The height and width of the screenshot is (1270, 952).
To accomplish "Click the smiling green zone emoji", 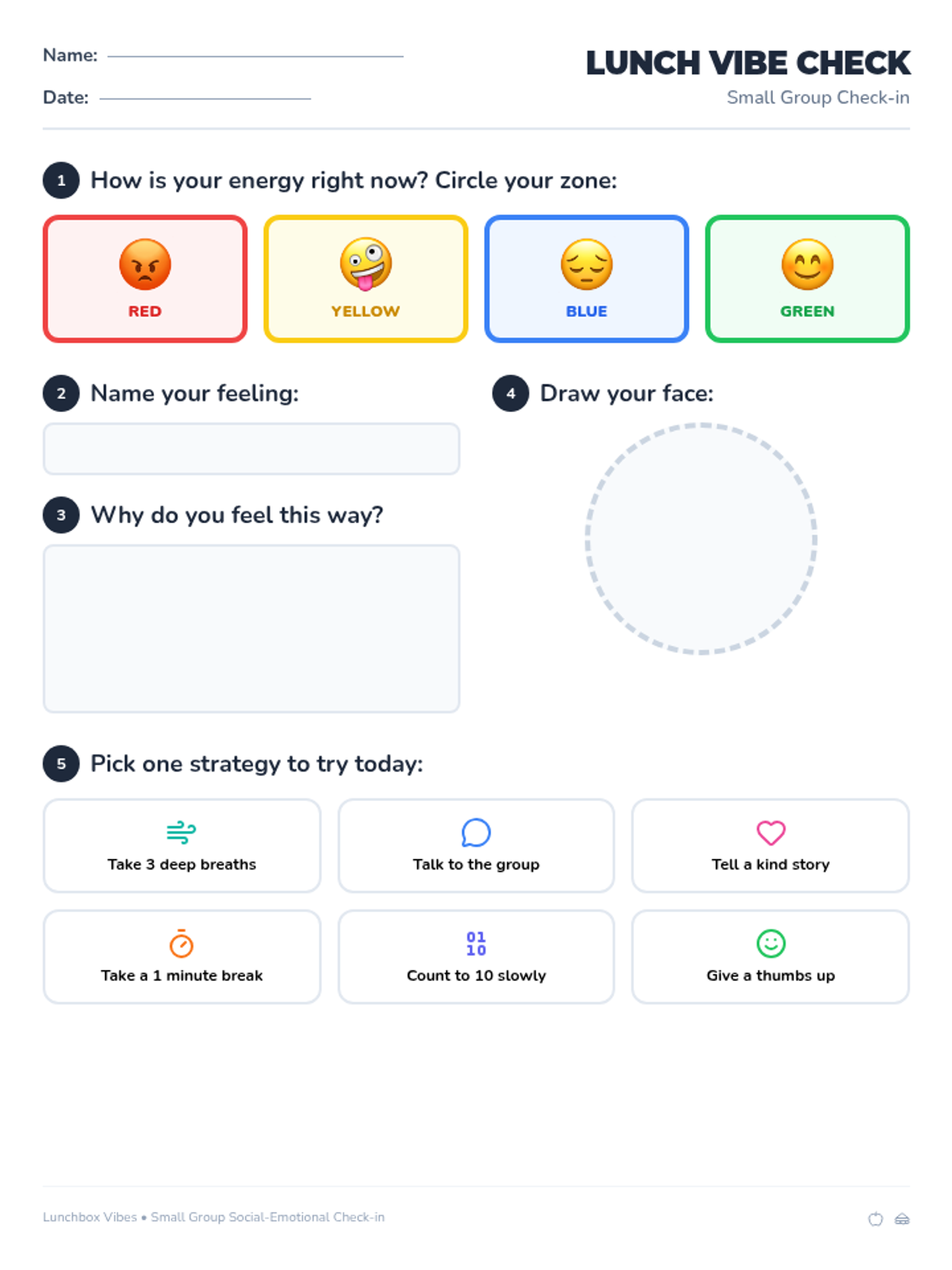I will (807, 264).
